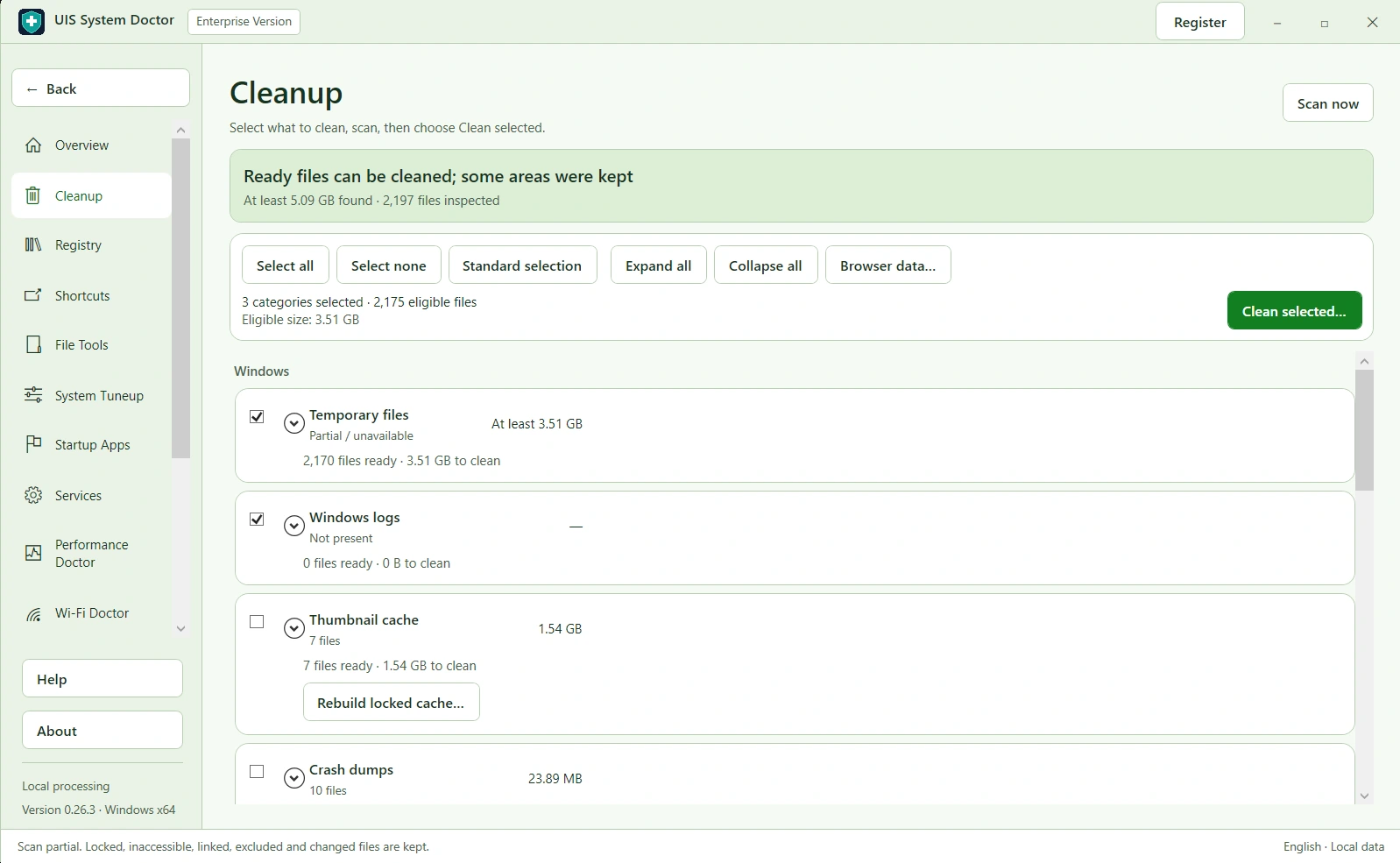Open Wi-Fi Doctor
The image size is (1400, 863).
point(91,613)
